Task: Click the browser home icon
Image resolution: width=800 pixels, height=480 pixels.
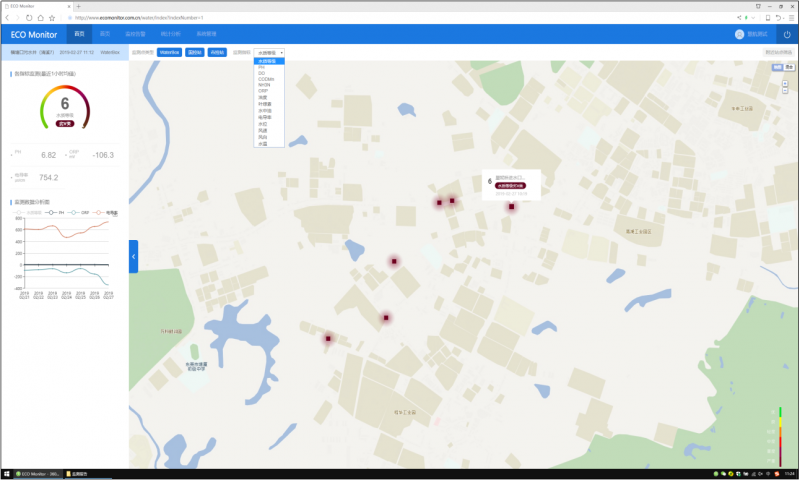Action: pyautogui.click(x=40, y=17)
